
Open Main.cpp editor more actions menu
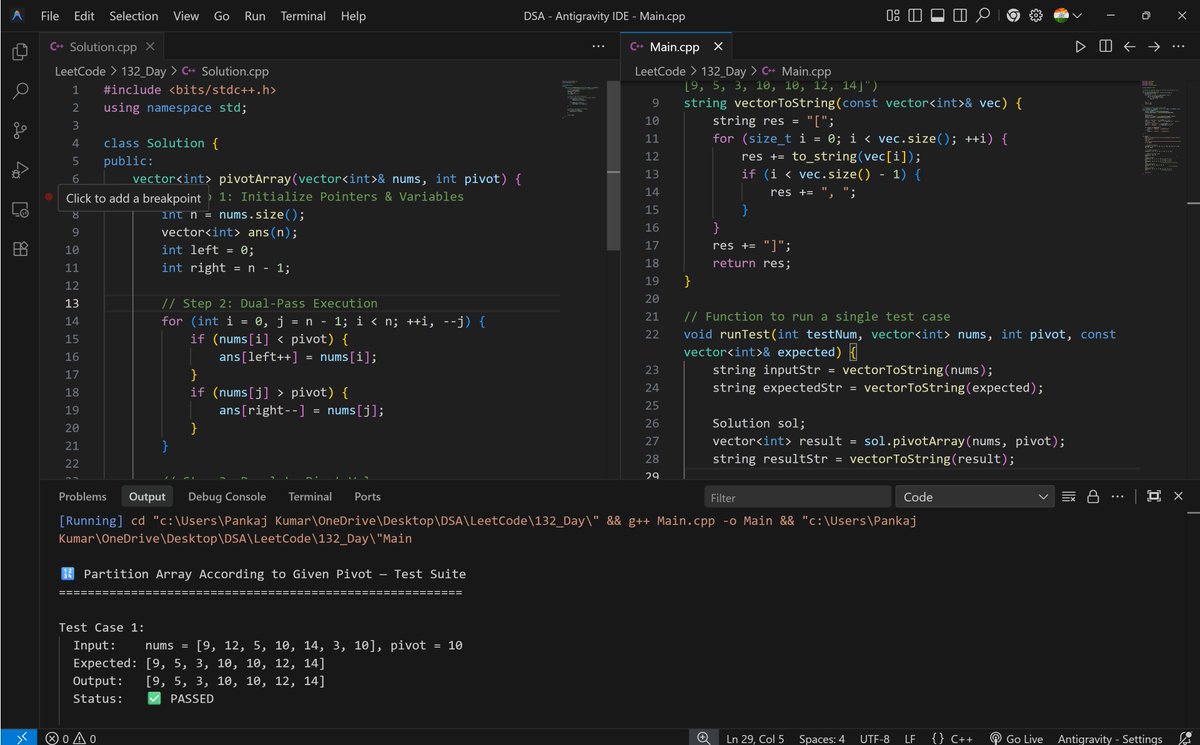(x=1178, y=47)
